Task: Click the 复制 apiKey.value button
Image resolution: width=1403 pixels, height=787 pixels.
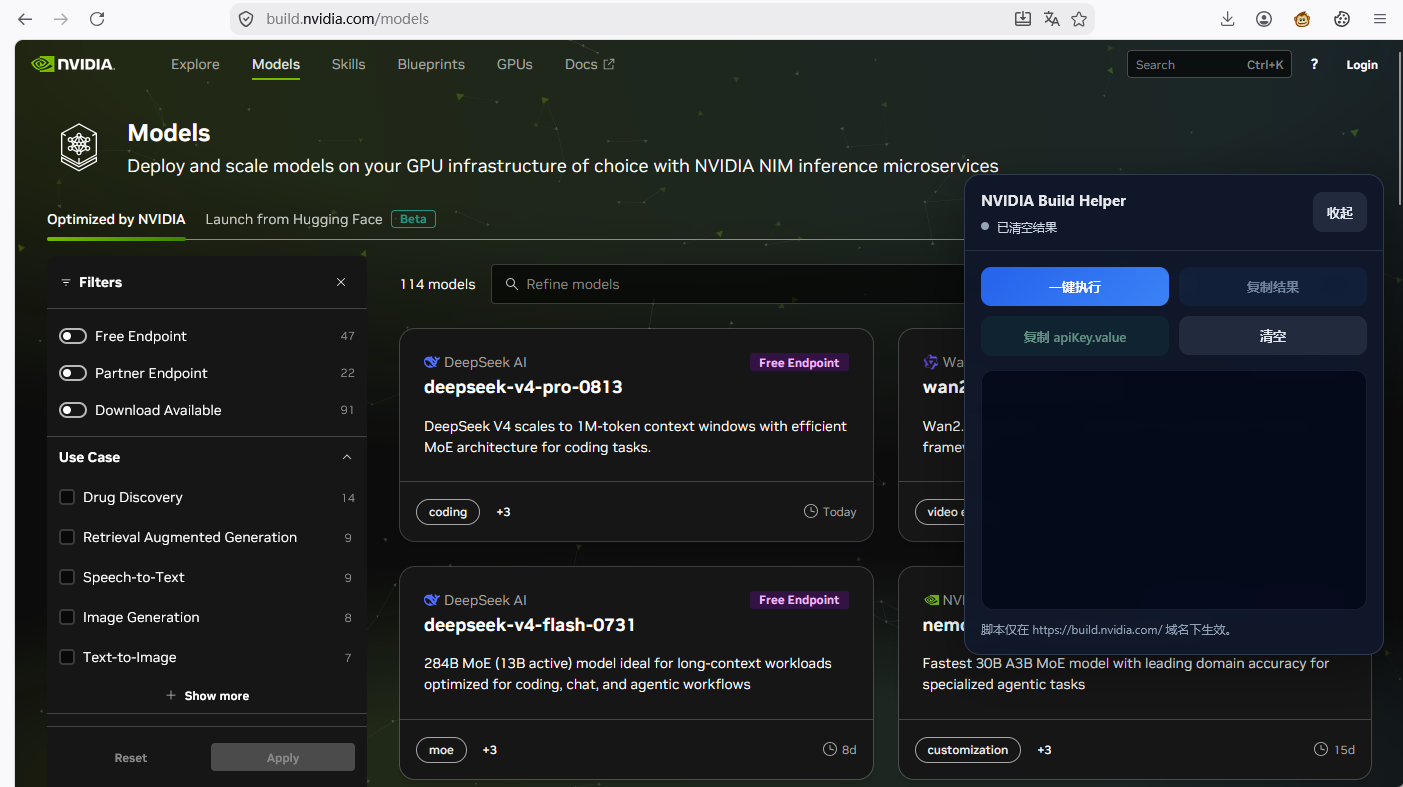Action: [1075, 336]
